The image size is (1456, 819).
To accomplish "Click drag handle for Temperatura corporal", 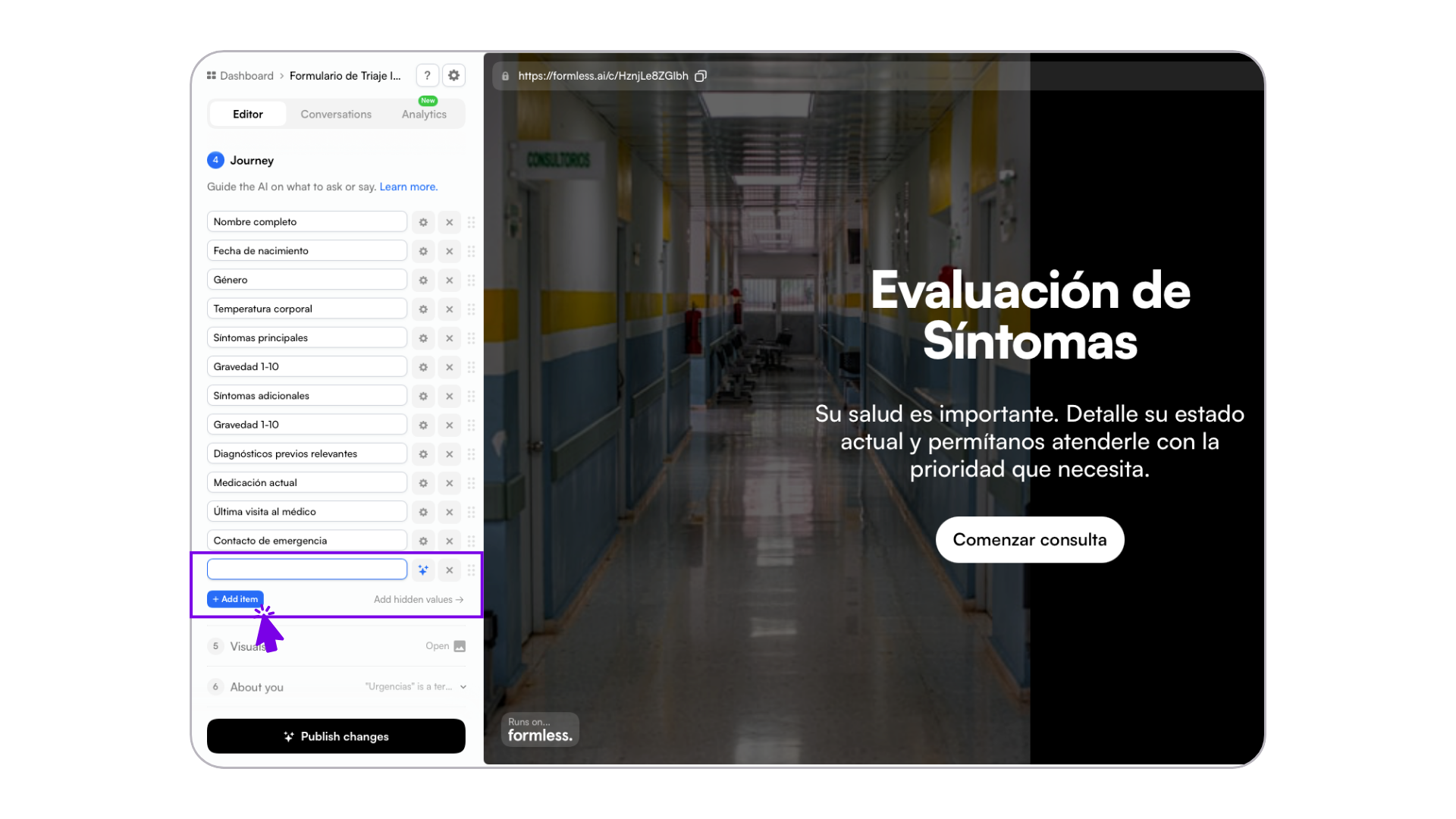I will coord(472,309).
